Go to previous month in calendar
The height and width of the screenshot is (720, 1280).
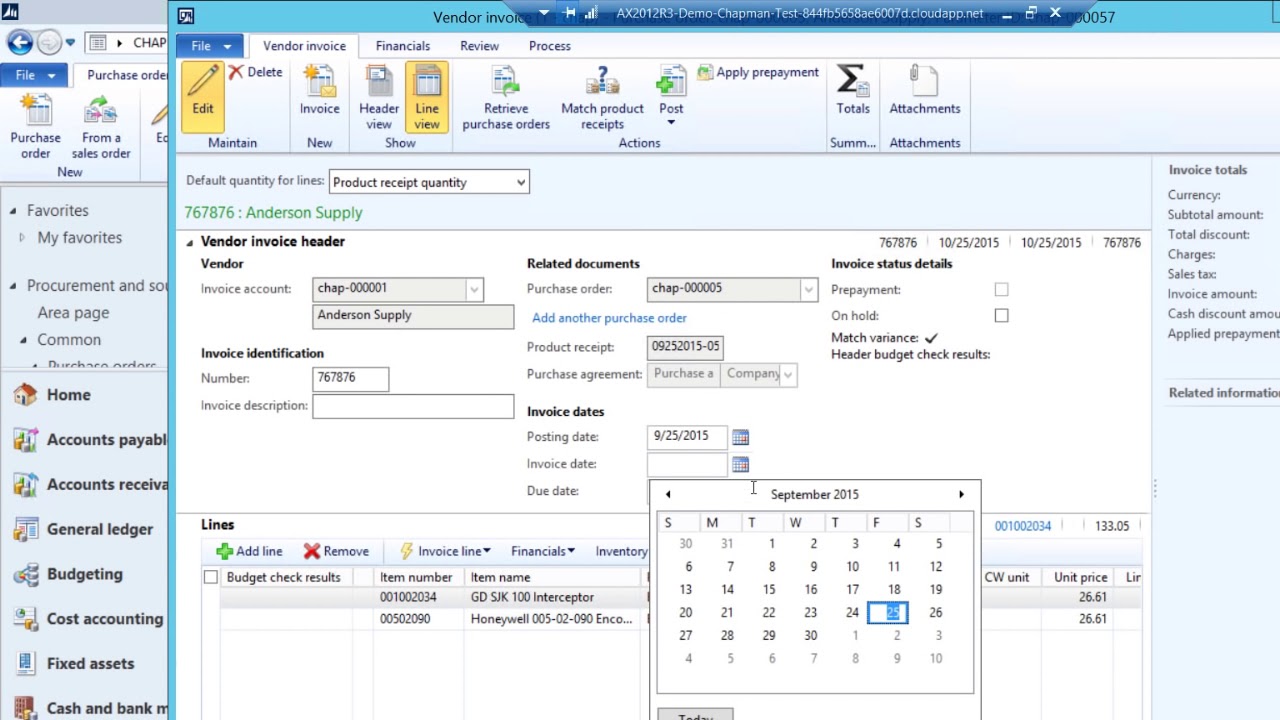668,494
